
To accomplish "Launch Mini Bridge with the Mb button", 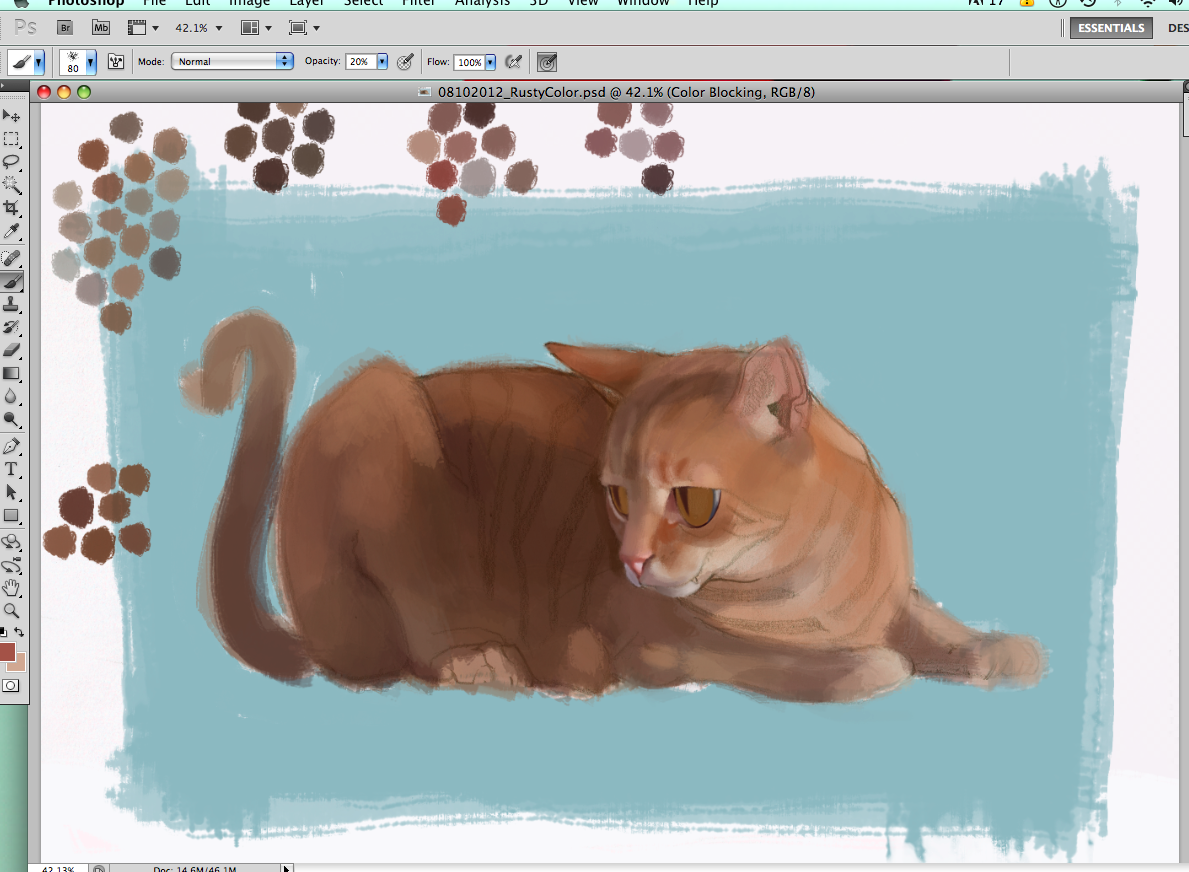I will tap(100, 27).
